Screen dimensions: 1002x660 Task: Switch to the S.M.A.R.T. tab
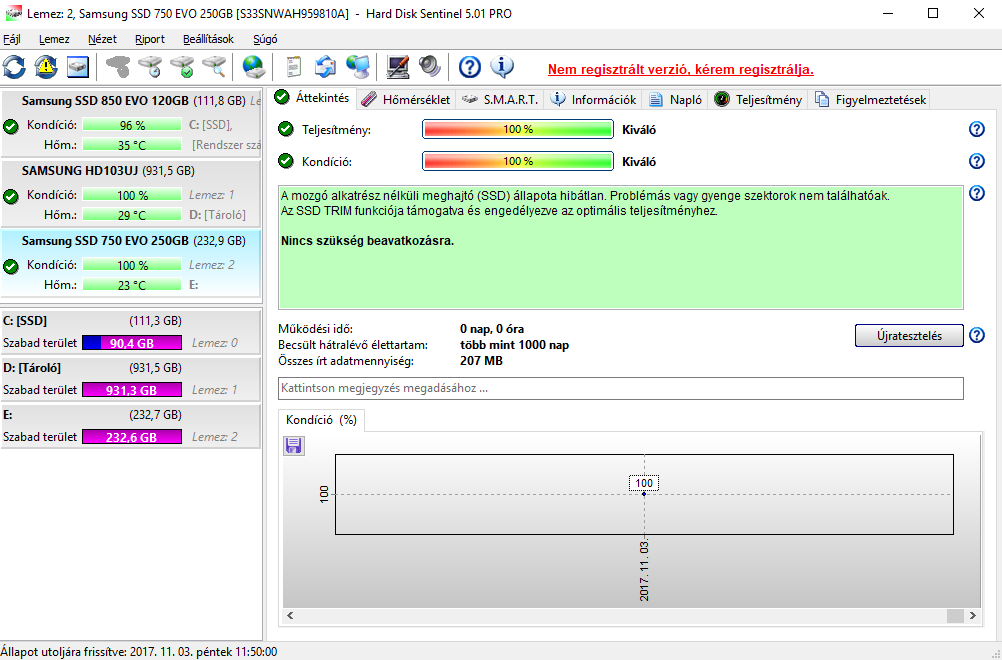[500, 100]
